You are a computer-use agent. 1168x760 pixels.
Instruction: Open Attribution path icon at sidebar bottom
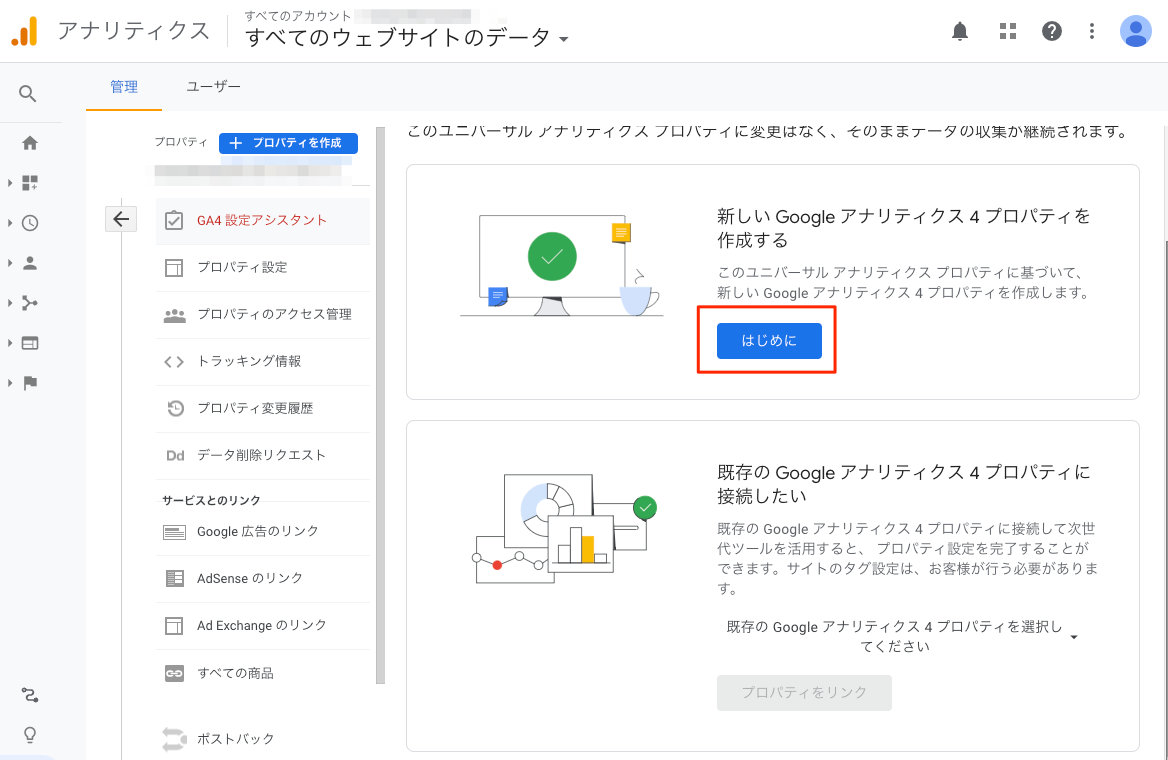(x=30, y=695)
